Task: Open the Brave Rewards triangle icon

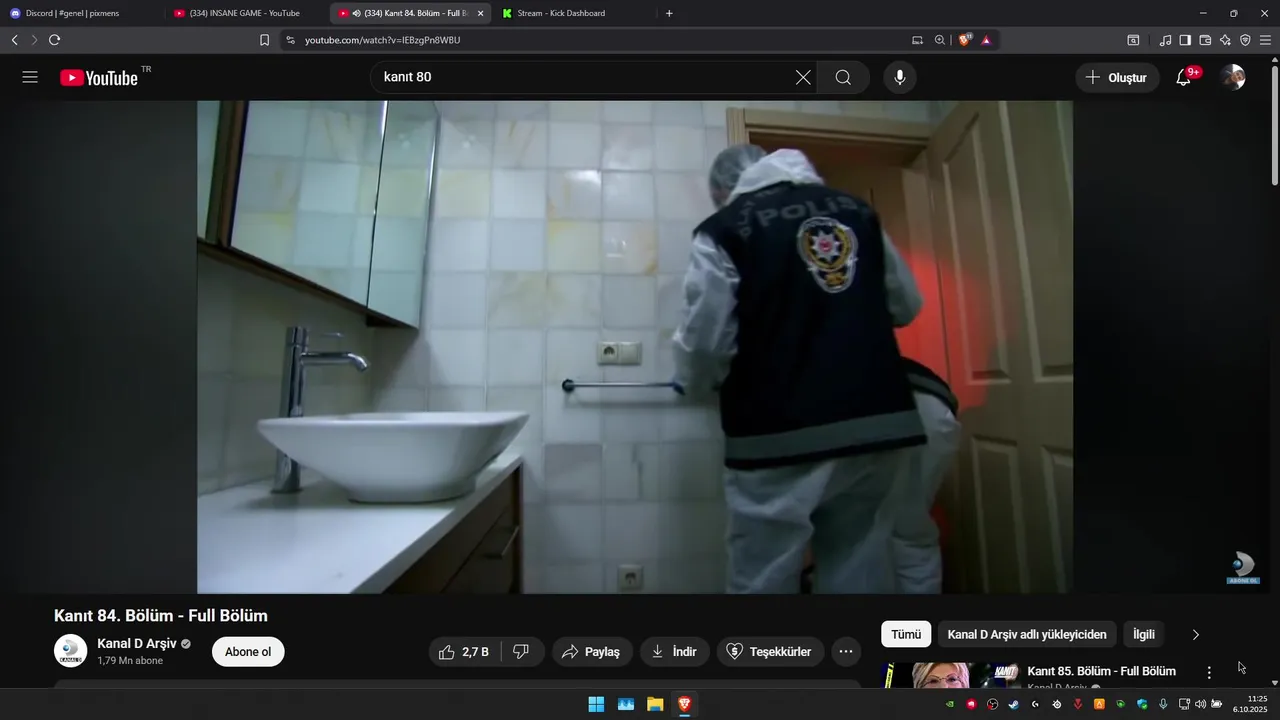Action: 986,40
